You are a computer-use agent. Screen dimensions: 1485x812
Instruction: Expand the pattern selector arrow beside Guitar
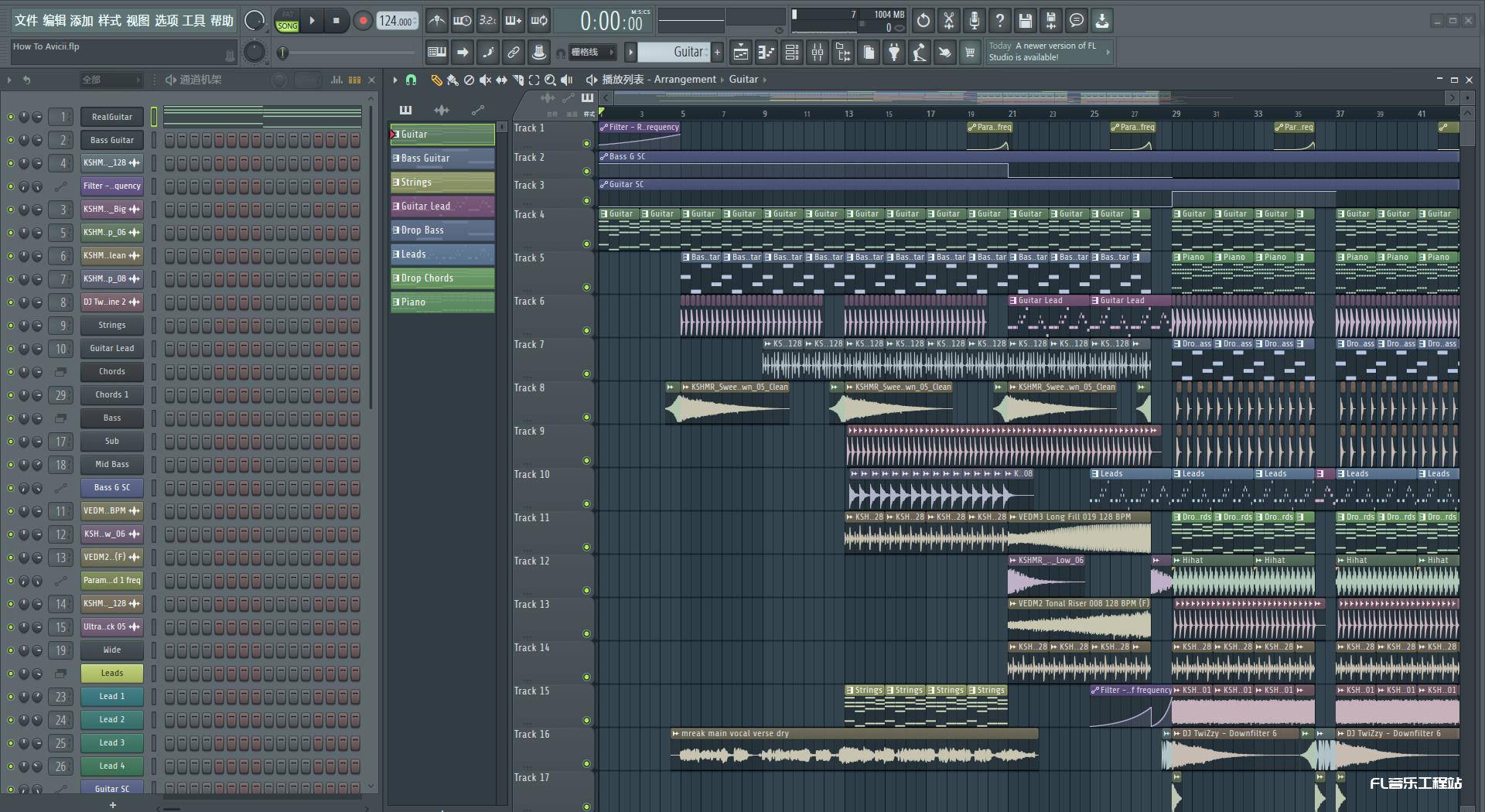tap(630, 53)
